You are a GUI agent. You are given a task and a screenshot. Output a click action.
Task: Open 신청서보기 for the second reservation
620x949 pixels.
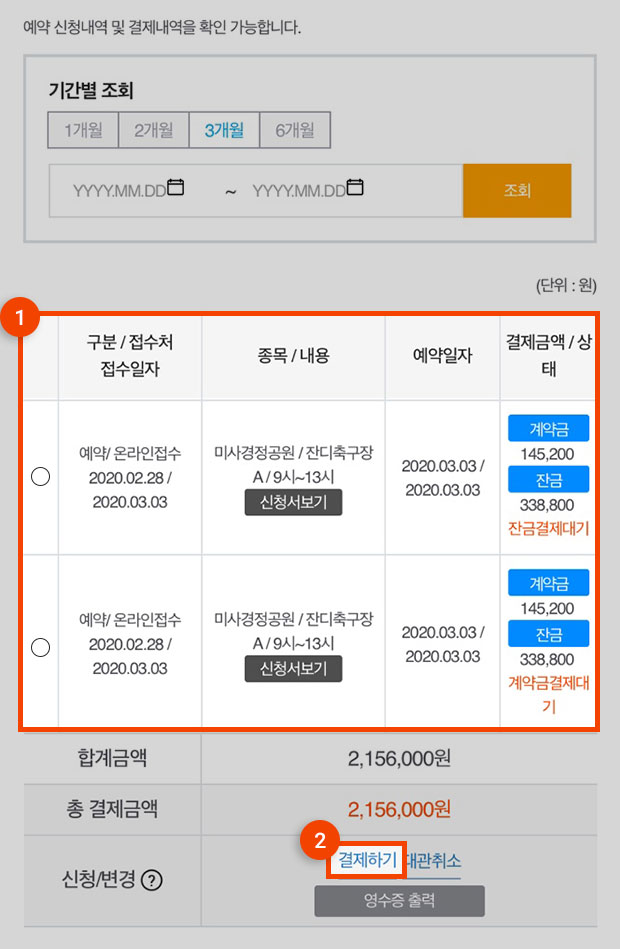click(294, 669)
